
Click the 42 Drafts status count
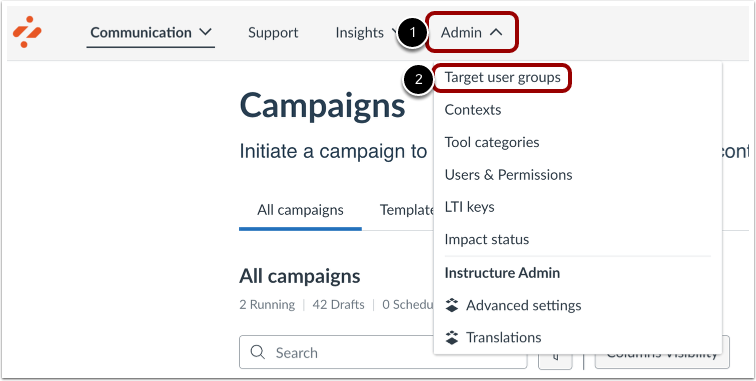click(x=338, y=305)
